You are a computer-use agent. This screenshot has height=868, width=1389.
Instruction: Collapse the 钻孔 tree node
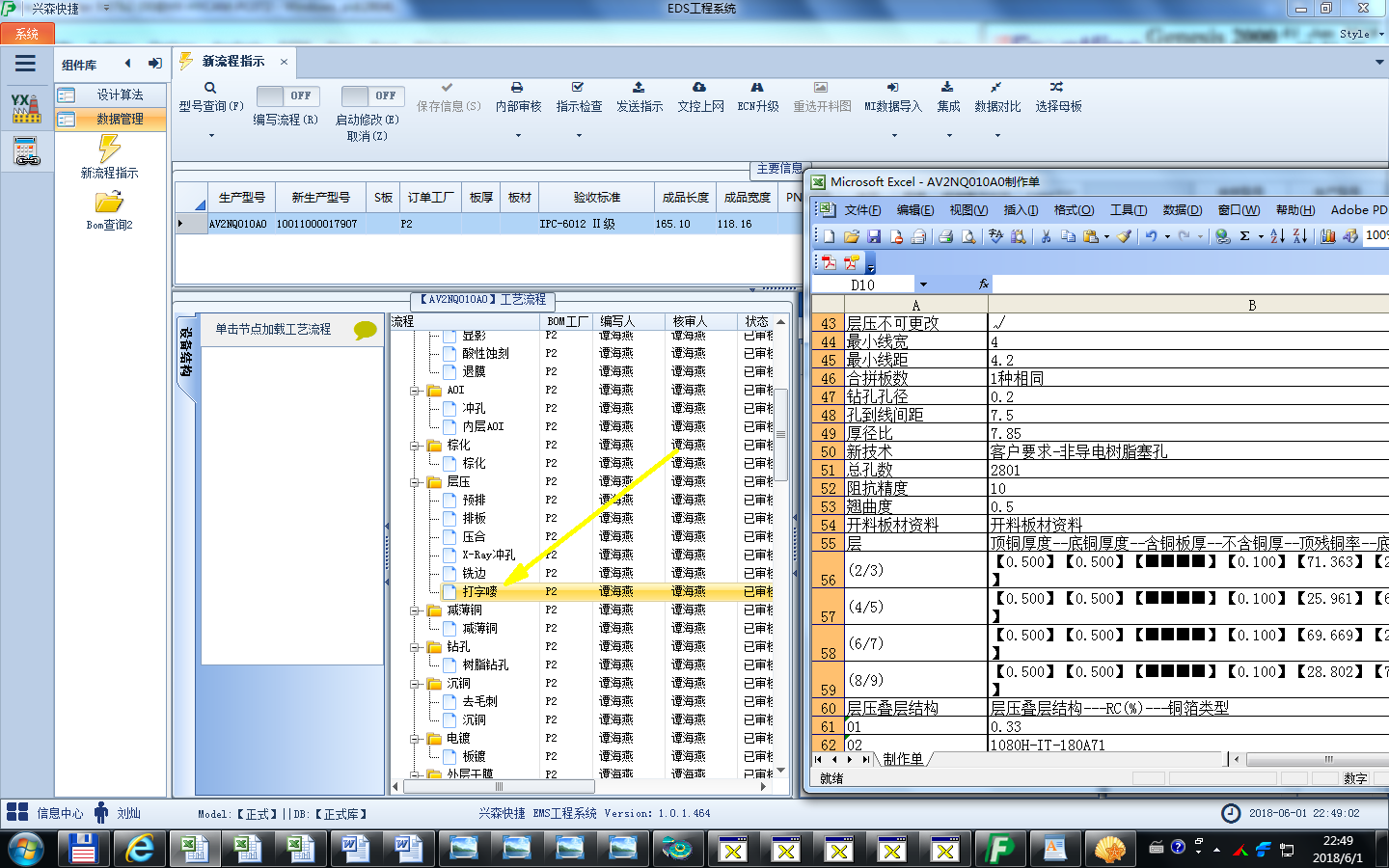coord(415,647)
